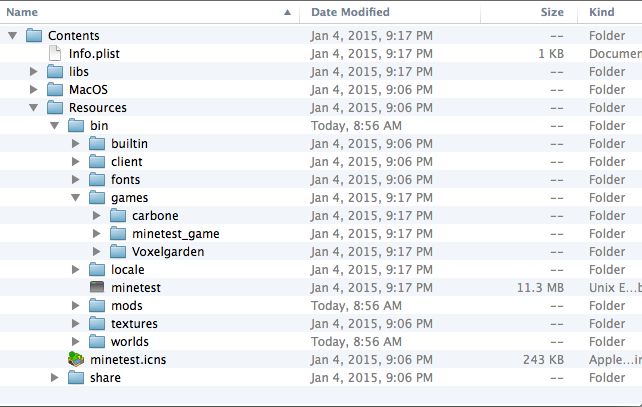This screenshot has width=642, height=407.
Task: Collapse the bin folder triangle
Action: tap(54, 126)
